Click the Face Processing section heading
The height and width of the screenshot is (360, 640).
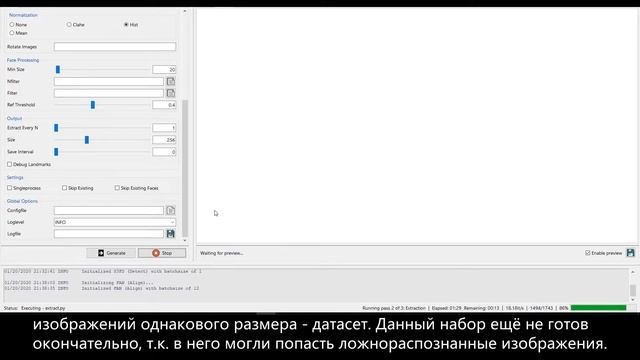(x=23, y=60)
